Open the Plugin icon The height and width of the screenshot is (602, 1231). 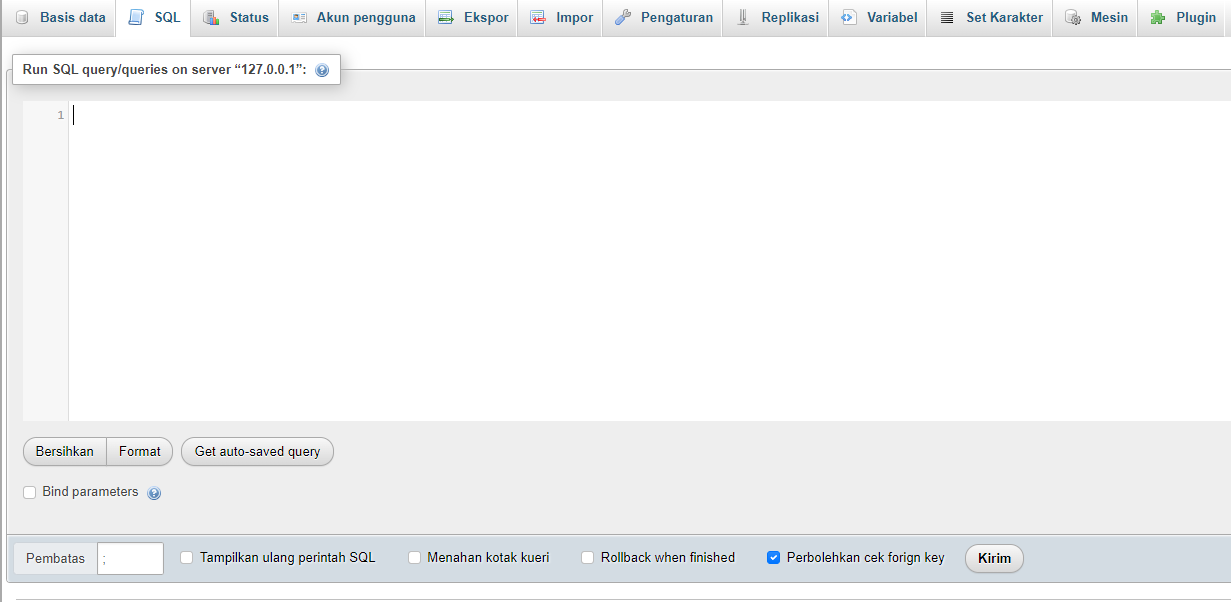[x=1158, y=17]
